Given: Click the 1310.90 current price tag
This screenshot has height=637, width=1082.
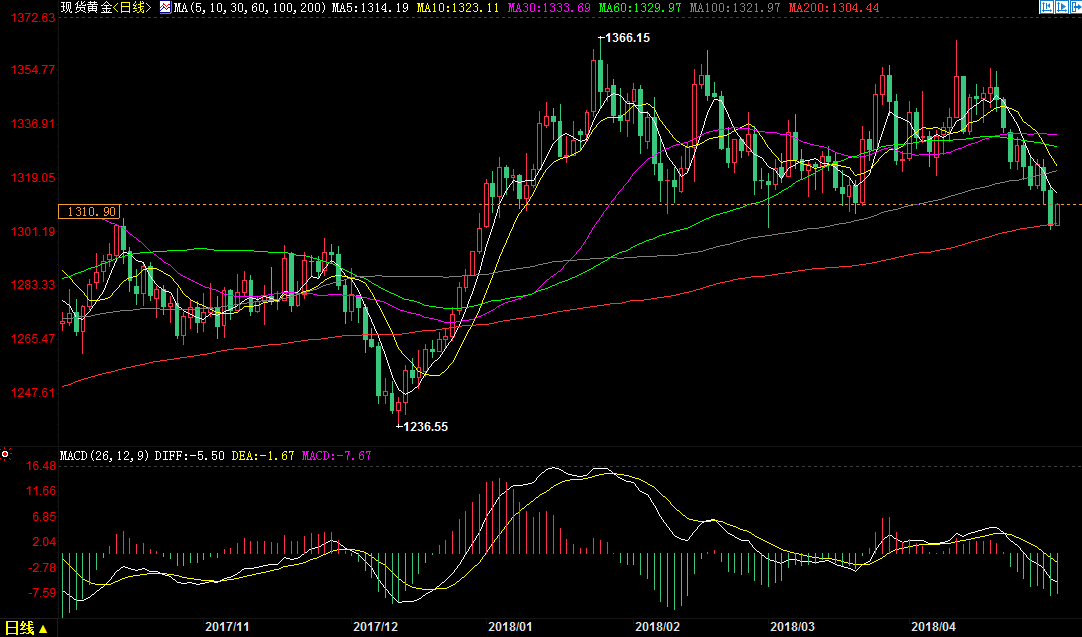Looking at the screenshot, I should pos(91,212).
